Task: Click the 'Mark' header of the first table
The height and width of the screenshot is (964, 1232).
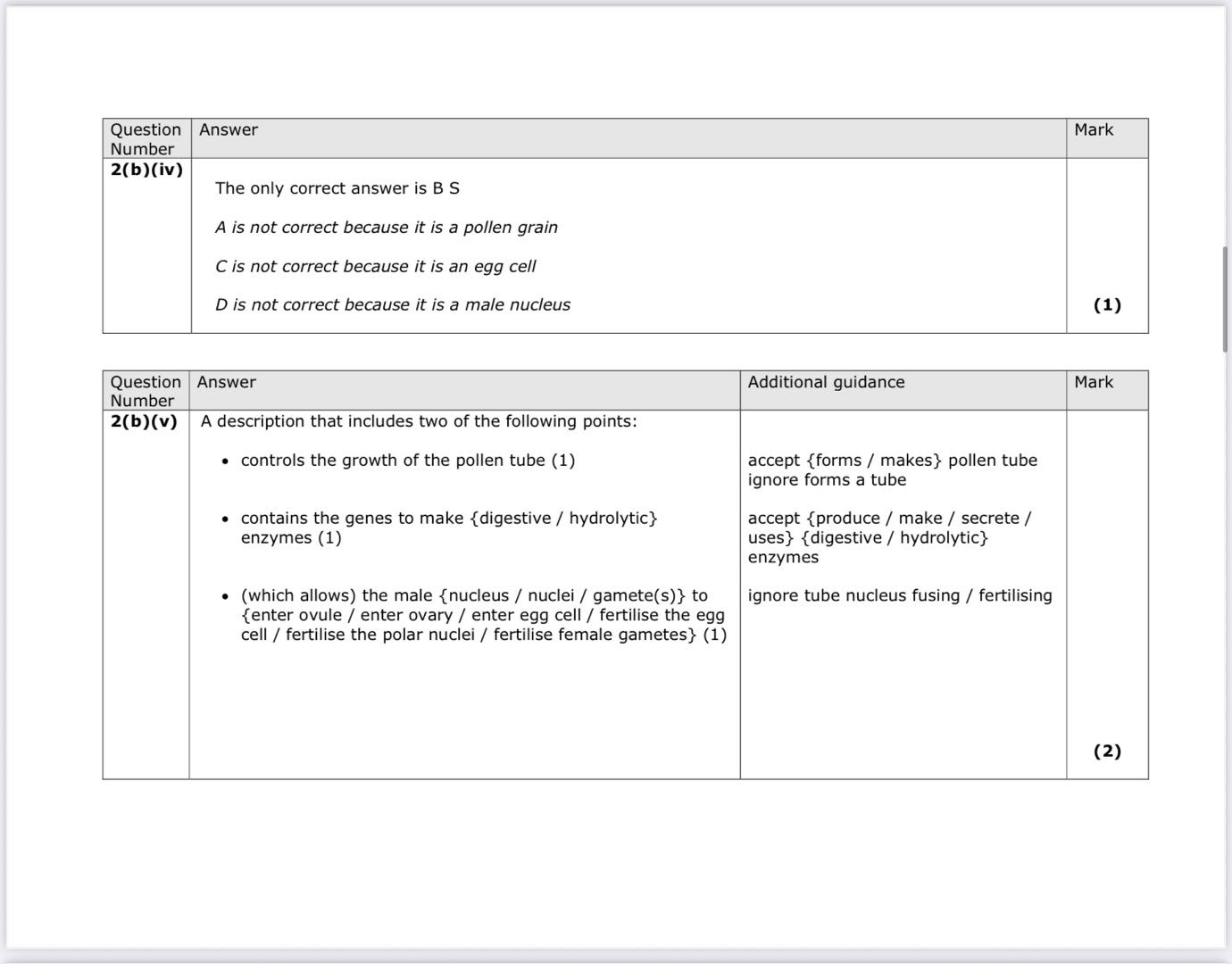Action: tap(1094, 129)
